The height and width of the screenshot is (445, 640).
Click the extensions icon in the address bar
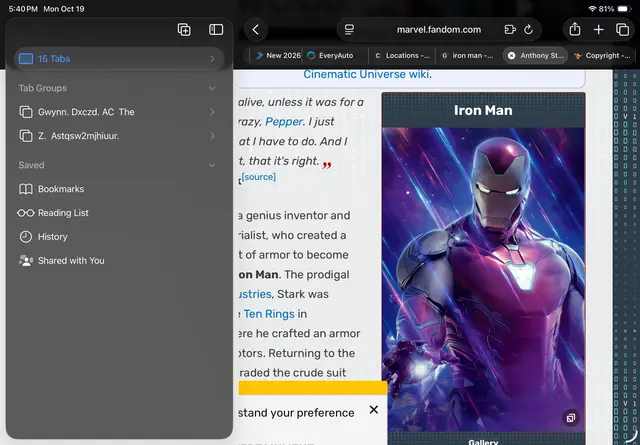pyautogui.click(x=510, y=29)
